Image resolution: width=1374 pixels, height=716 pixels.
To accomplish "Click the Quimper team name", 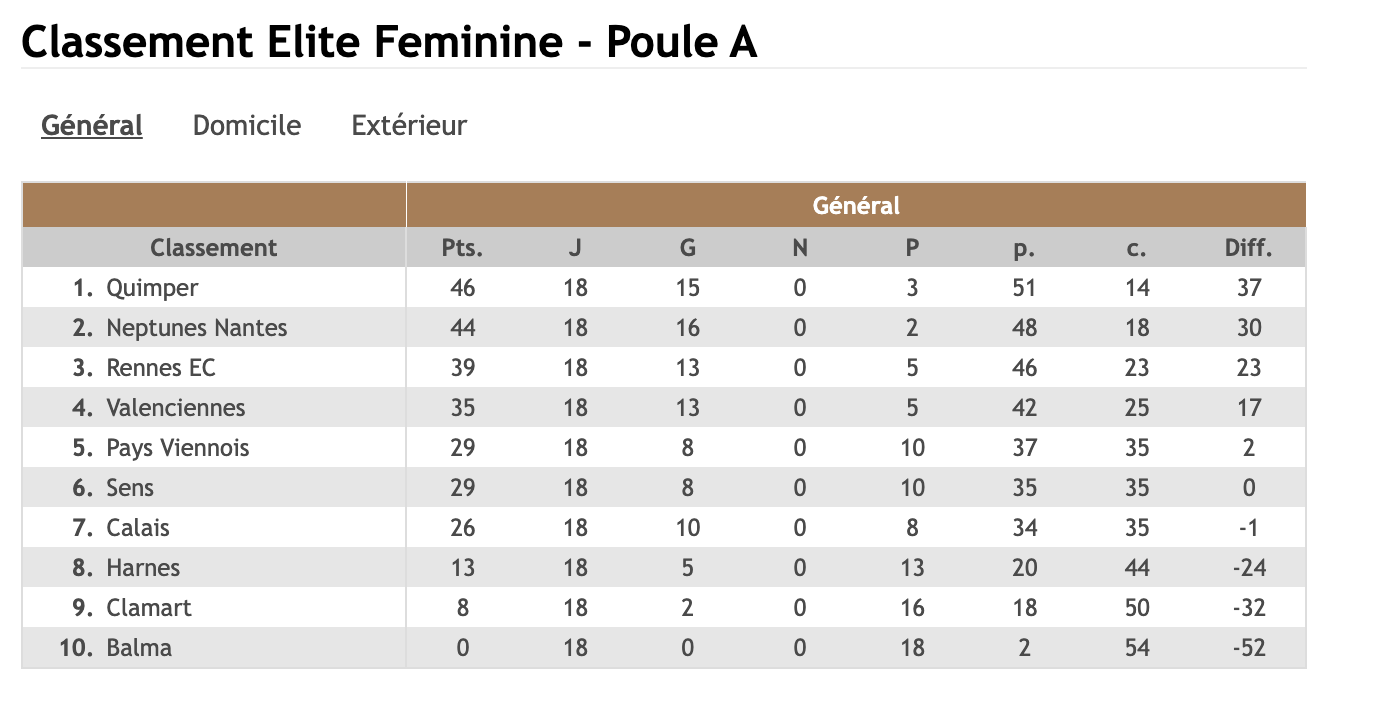I will tap(152, 288).
